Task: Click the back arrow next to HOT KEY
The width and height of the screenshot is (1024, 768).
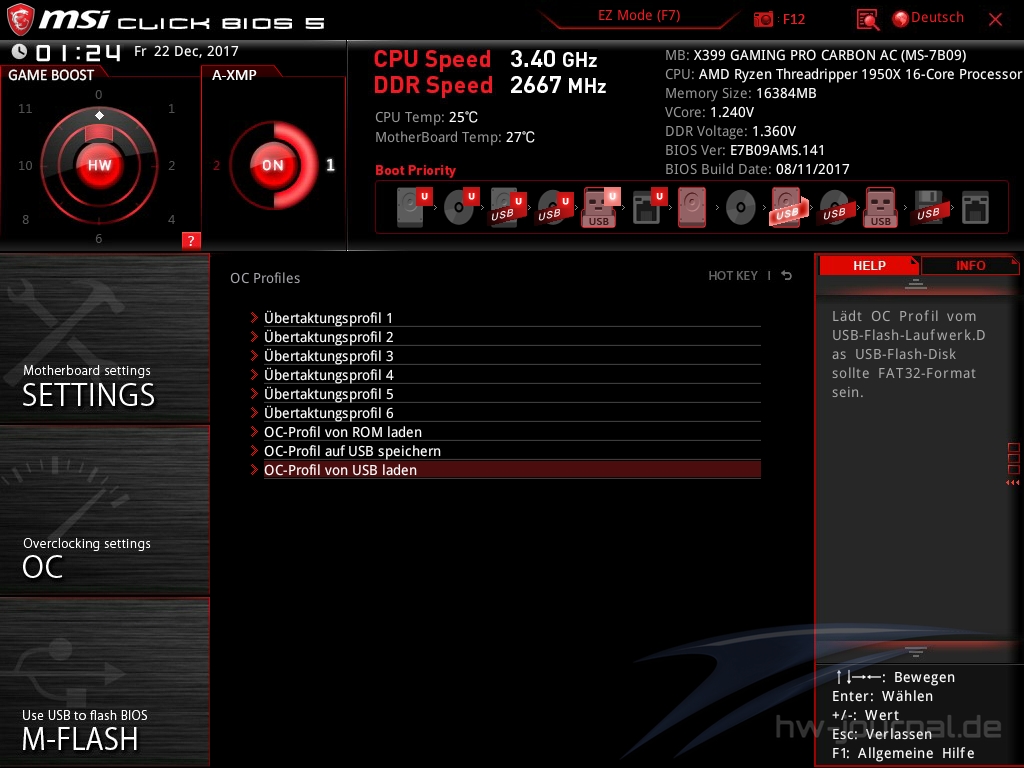Action: pyautogui.click(x=787, y=276)
